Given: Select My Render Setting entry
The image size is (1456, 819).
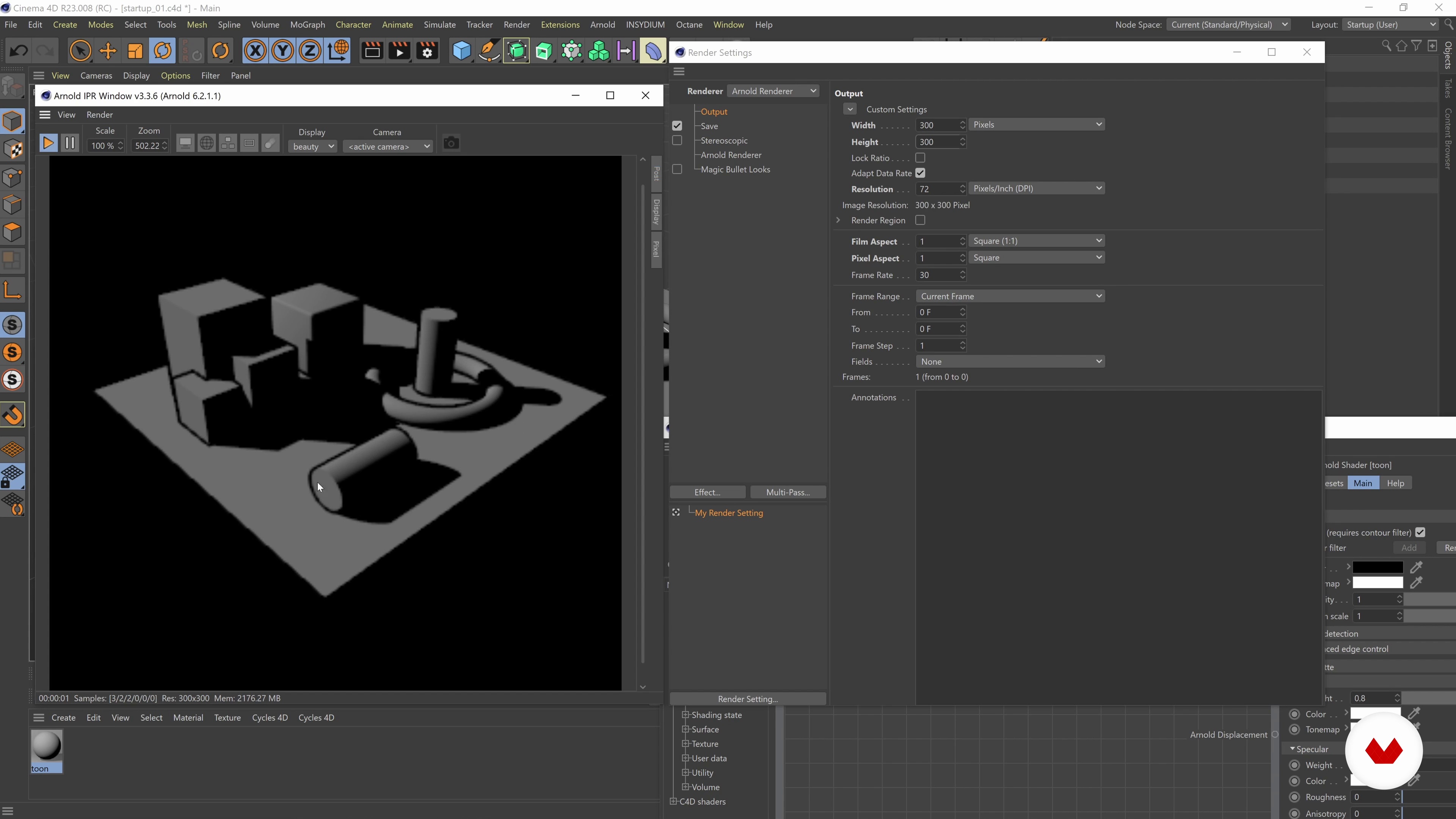Looking at the screenshot, I should (x=728, y=513).
